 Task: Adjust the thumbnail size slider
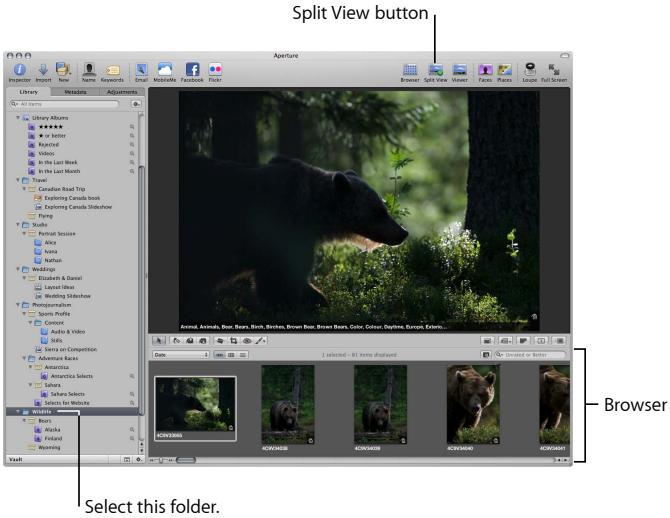pos(161,460)
